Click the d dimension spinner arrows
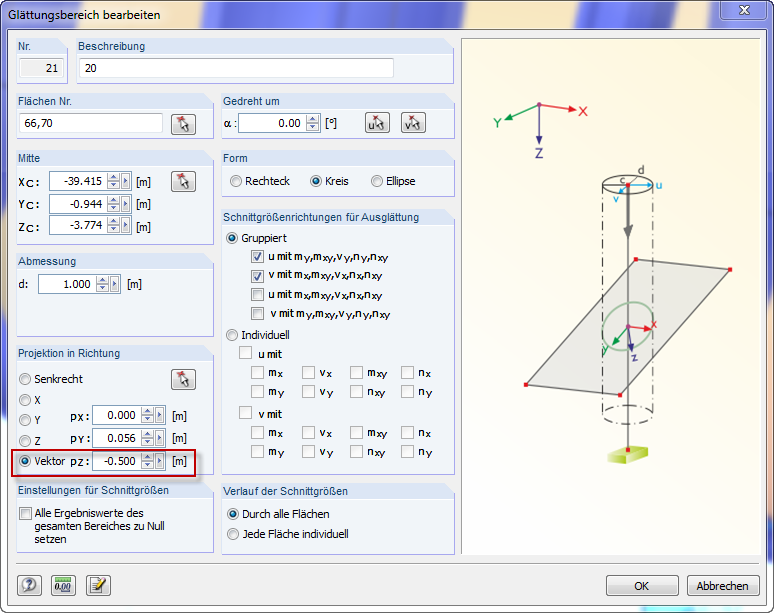Image resolution: width=774 pixels, height=613 pixels. [x=103, y=284]
